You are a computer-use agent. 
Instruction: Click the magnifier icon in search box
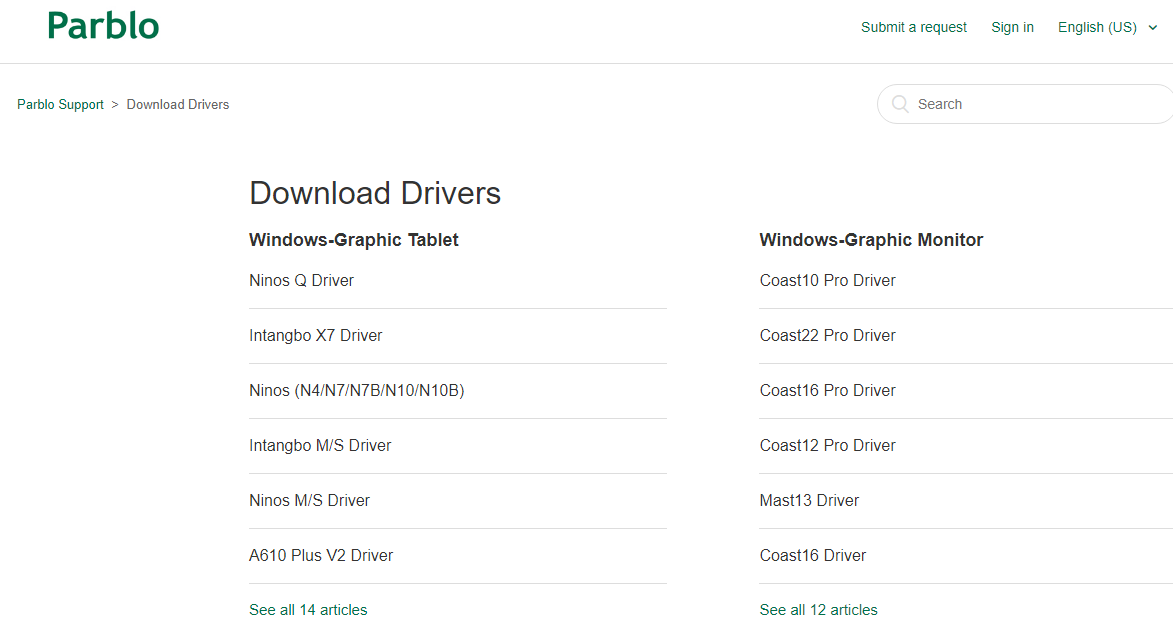(901, 104)
